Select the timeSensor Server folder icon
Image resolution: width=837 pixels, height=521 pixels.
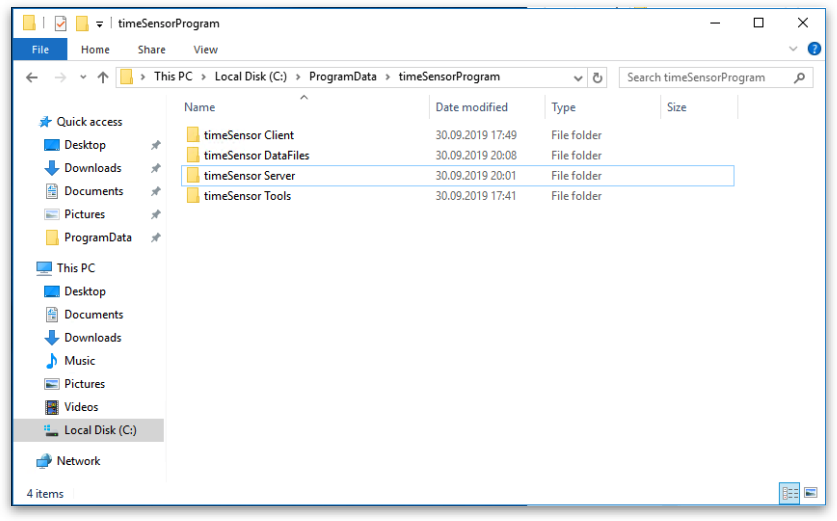193,176
